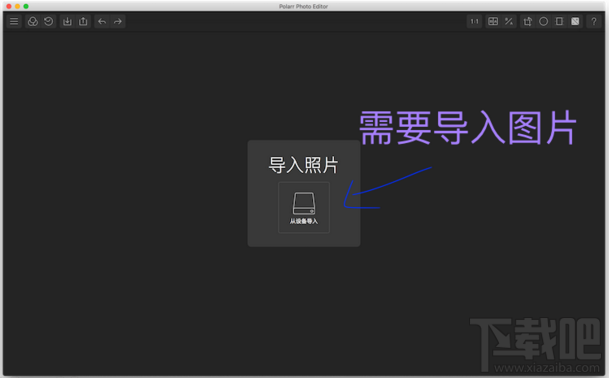Select the rectangular gradient mask tool
The height and width of the screenshot is (378, 609).
559,21
